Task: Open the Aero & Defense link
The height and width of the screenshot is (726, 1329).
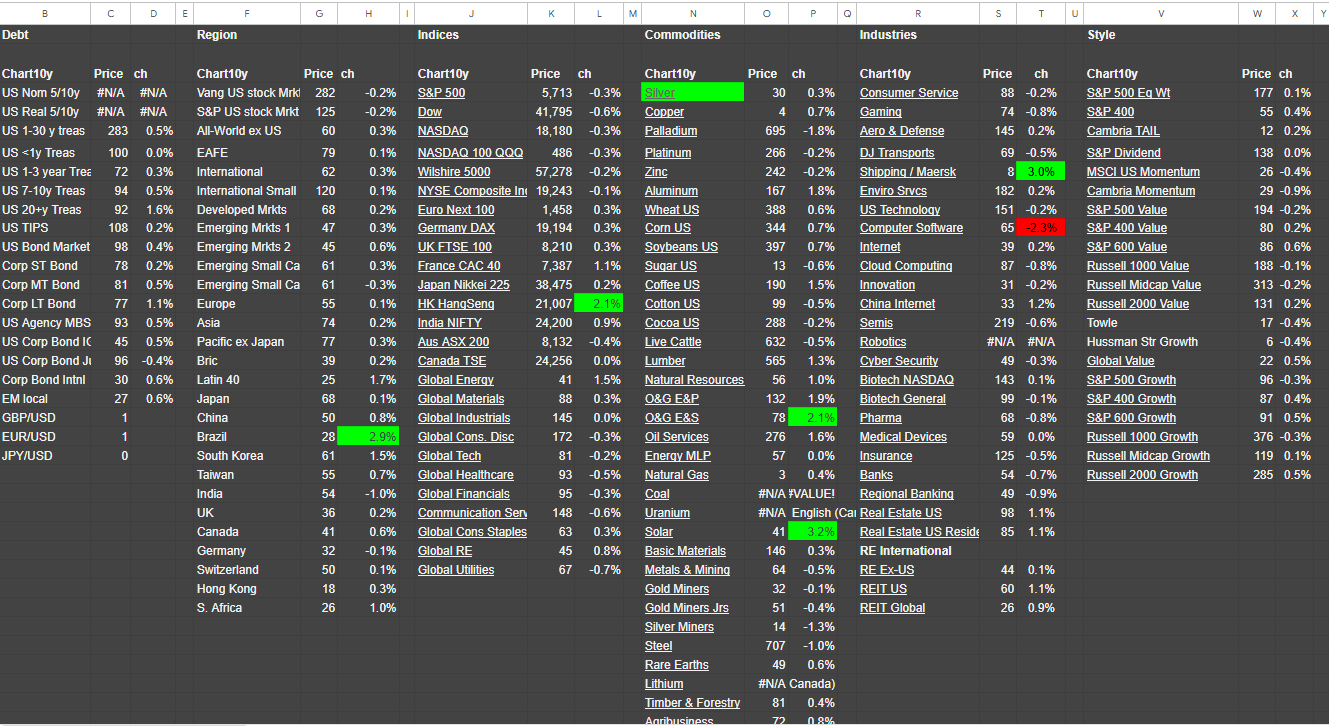Action: click(x=902, y=131)
